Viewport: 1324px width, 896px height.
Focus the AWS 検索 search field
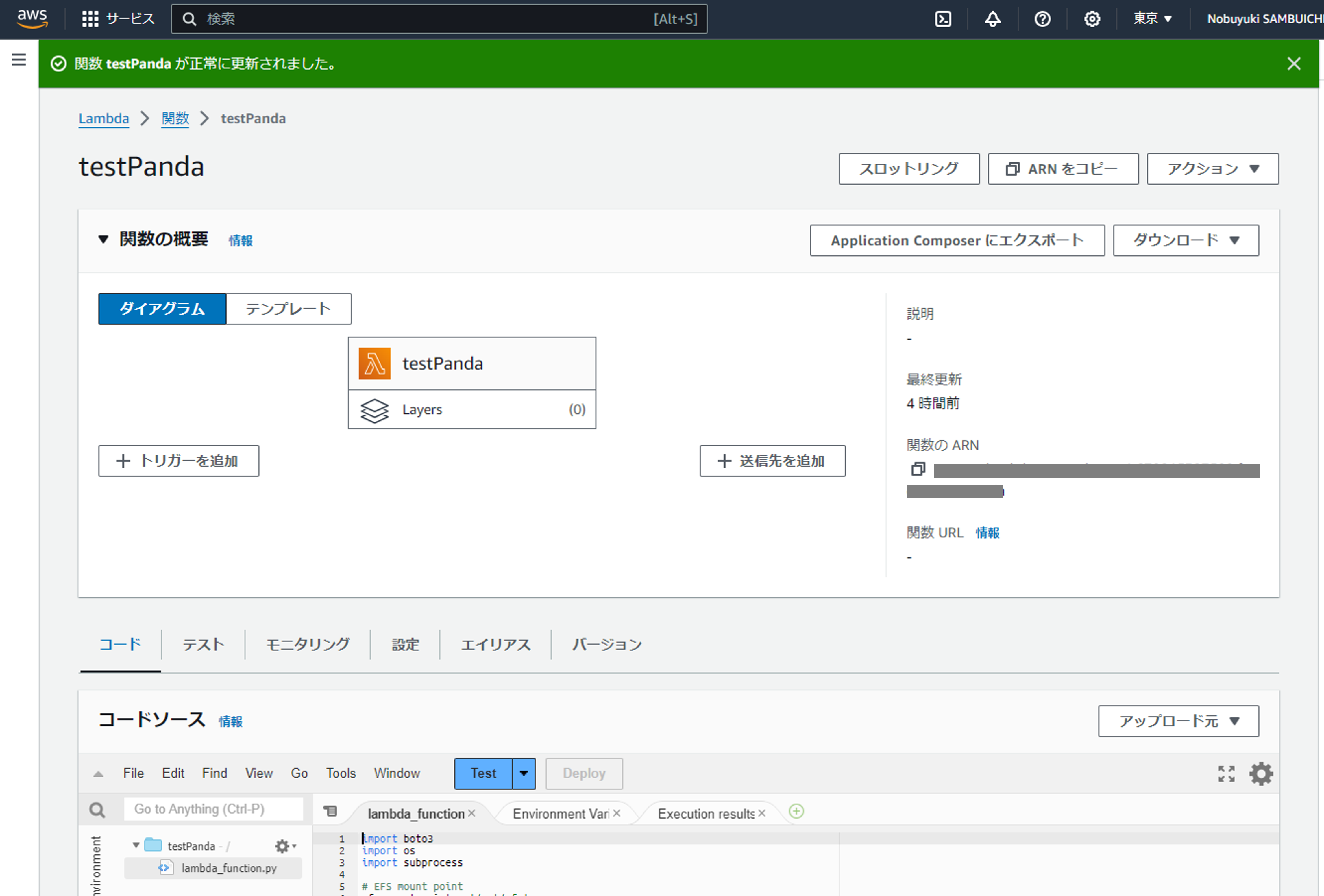(x=439, y=19)
